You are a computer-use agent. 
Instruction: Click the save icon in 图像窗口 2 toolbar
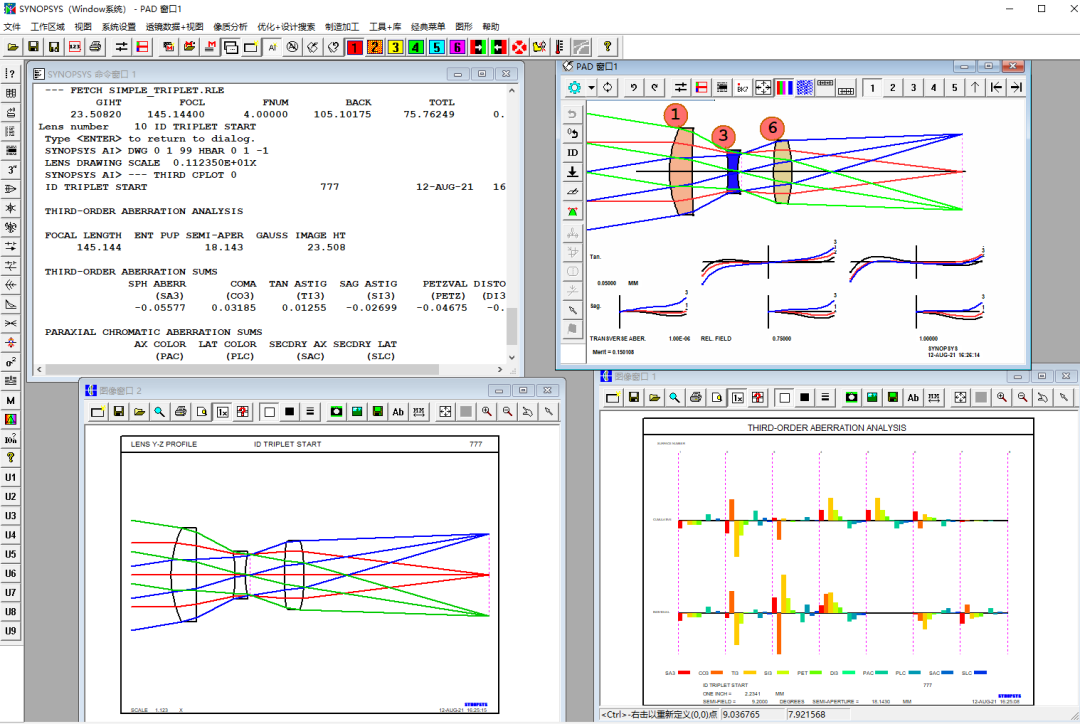pyautogui.click(x=118, y=411)
